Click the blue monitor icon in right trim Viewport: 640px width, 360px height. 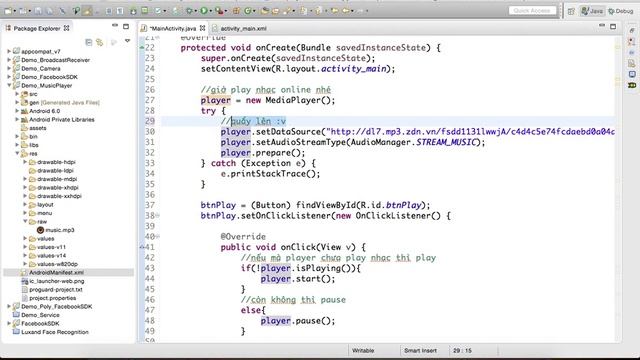(632, 74)
